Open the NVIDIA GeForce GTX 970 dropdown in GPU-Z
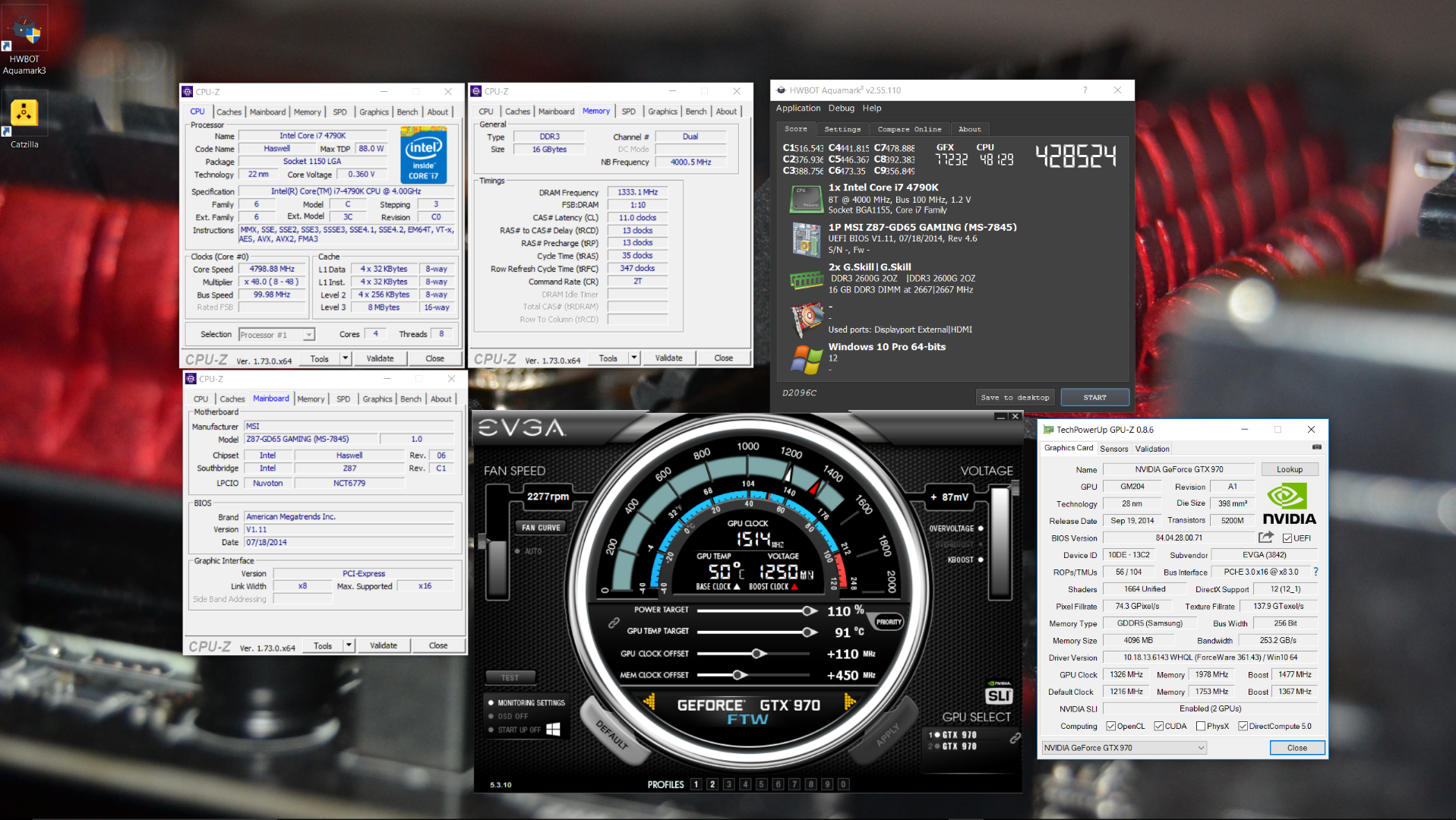Screen dimensions: 1456x820 point(1124,748)
